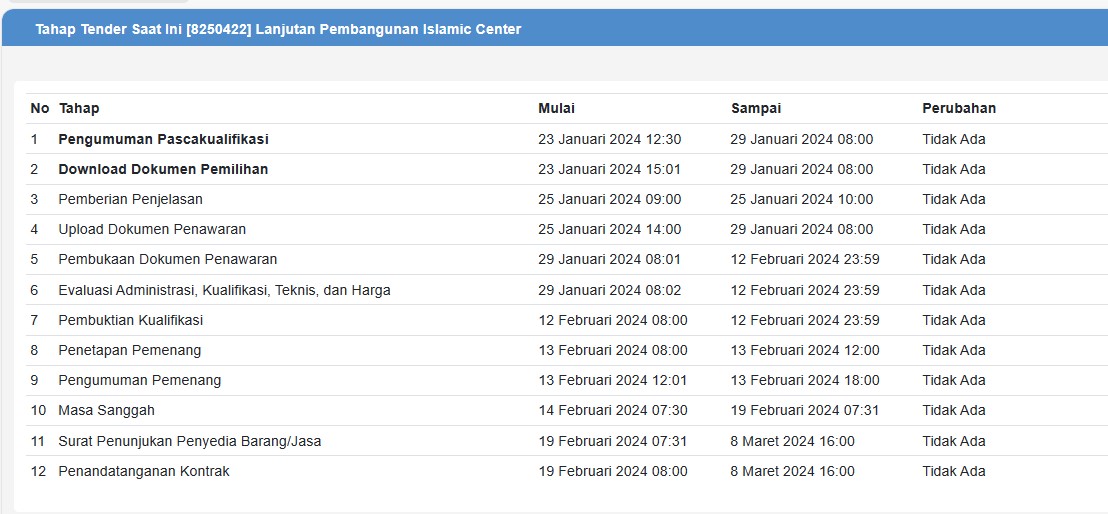Open the Download Dokumen Pemilihan stage
Image resolution: width=1108 pixels, height=514 pixels.
tap(163, 169)
